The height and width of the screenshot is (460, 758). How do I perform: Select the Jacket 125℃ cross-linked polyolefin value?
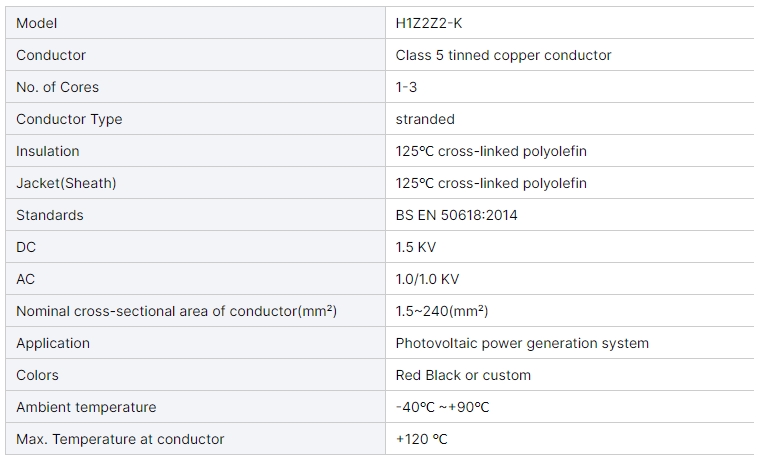[x=491, y=183]
